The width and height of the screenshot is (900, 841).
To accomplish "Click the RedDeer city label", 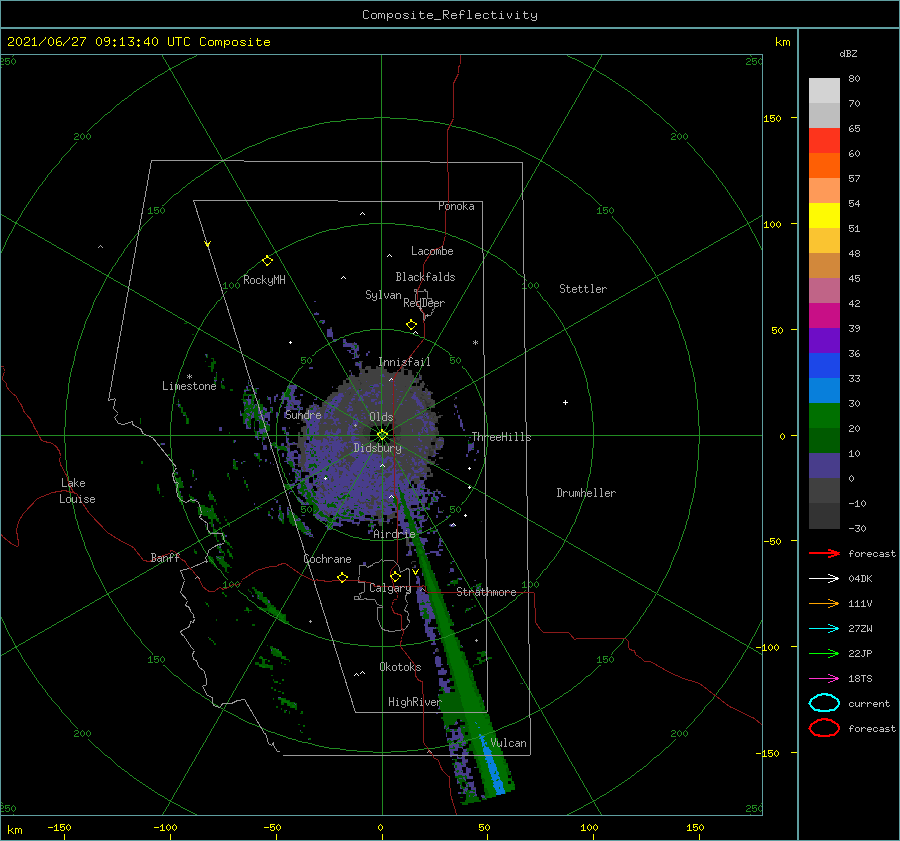I will (424, 303).
